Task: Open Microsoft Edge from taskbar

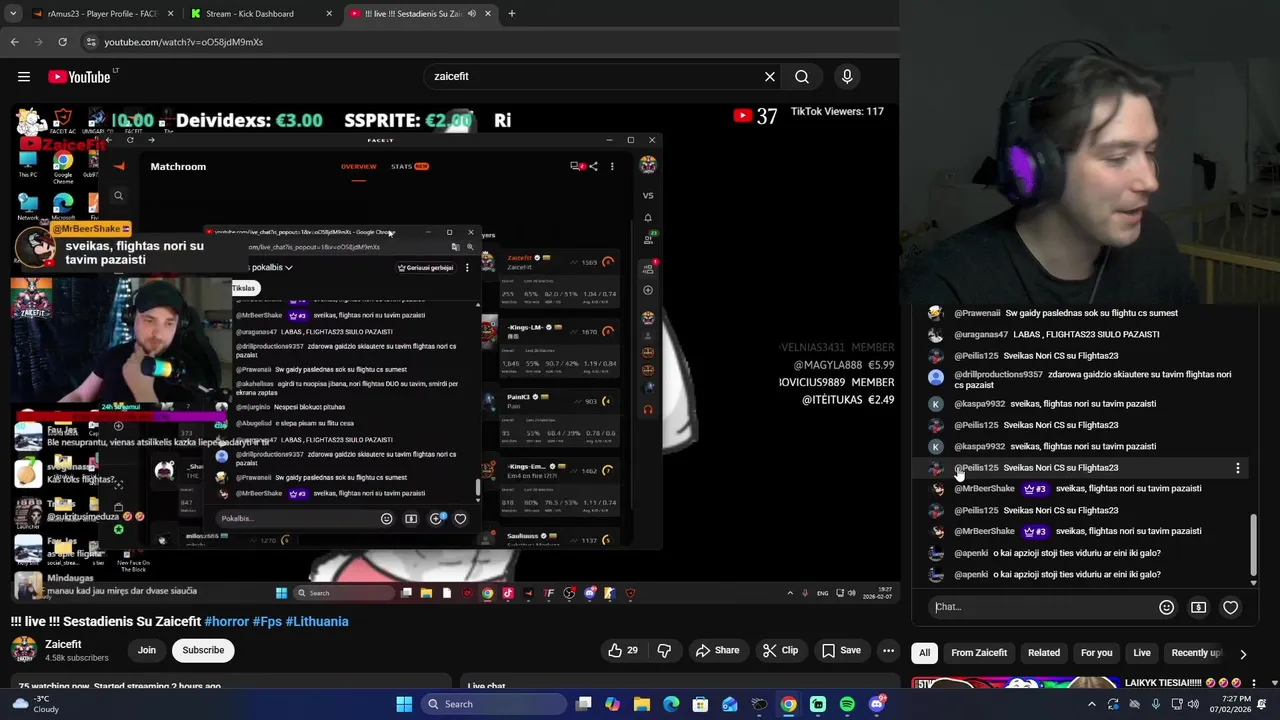Action: [671, 704]
